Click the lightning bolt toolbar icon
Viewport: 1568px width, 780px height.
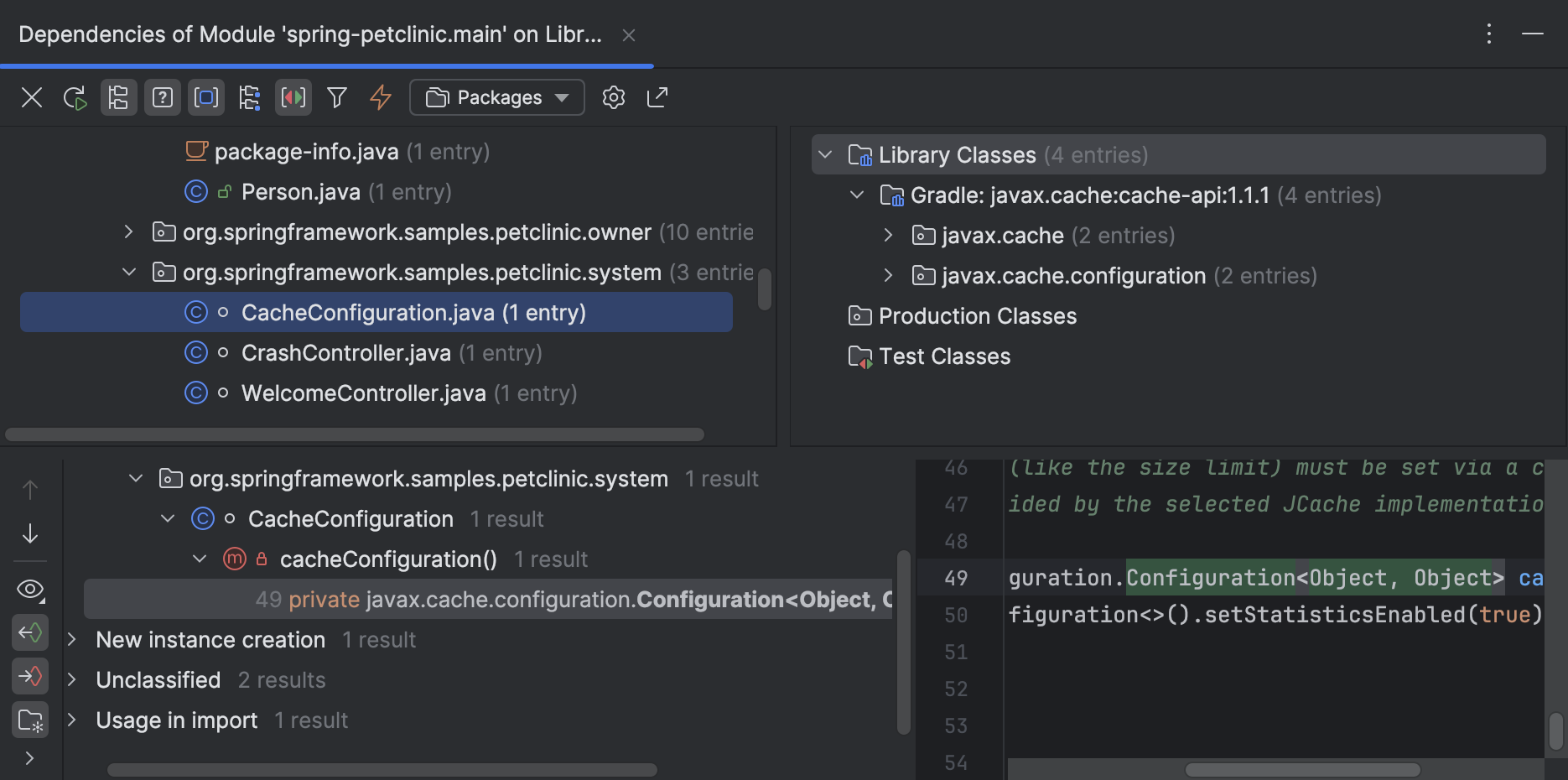coord(381,97)
